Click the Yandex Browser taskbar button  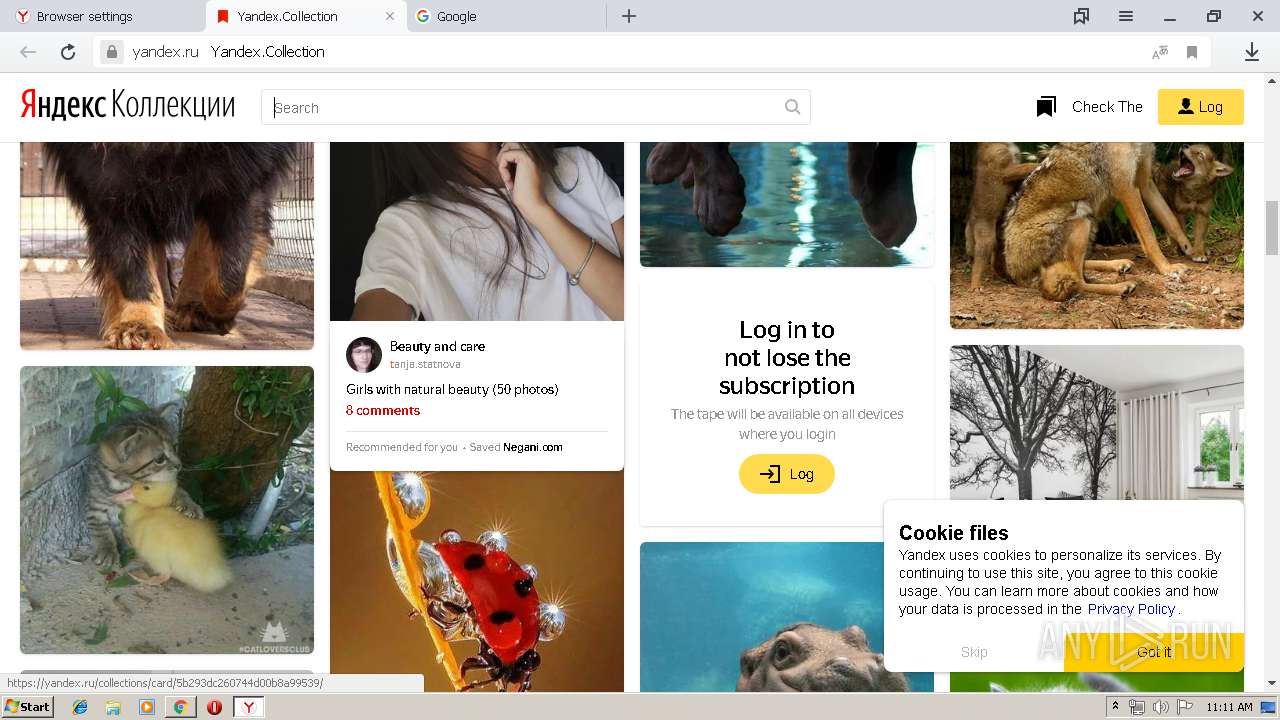point(249,707)
